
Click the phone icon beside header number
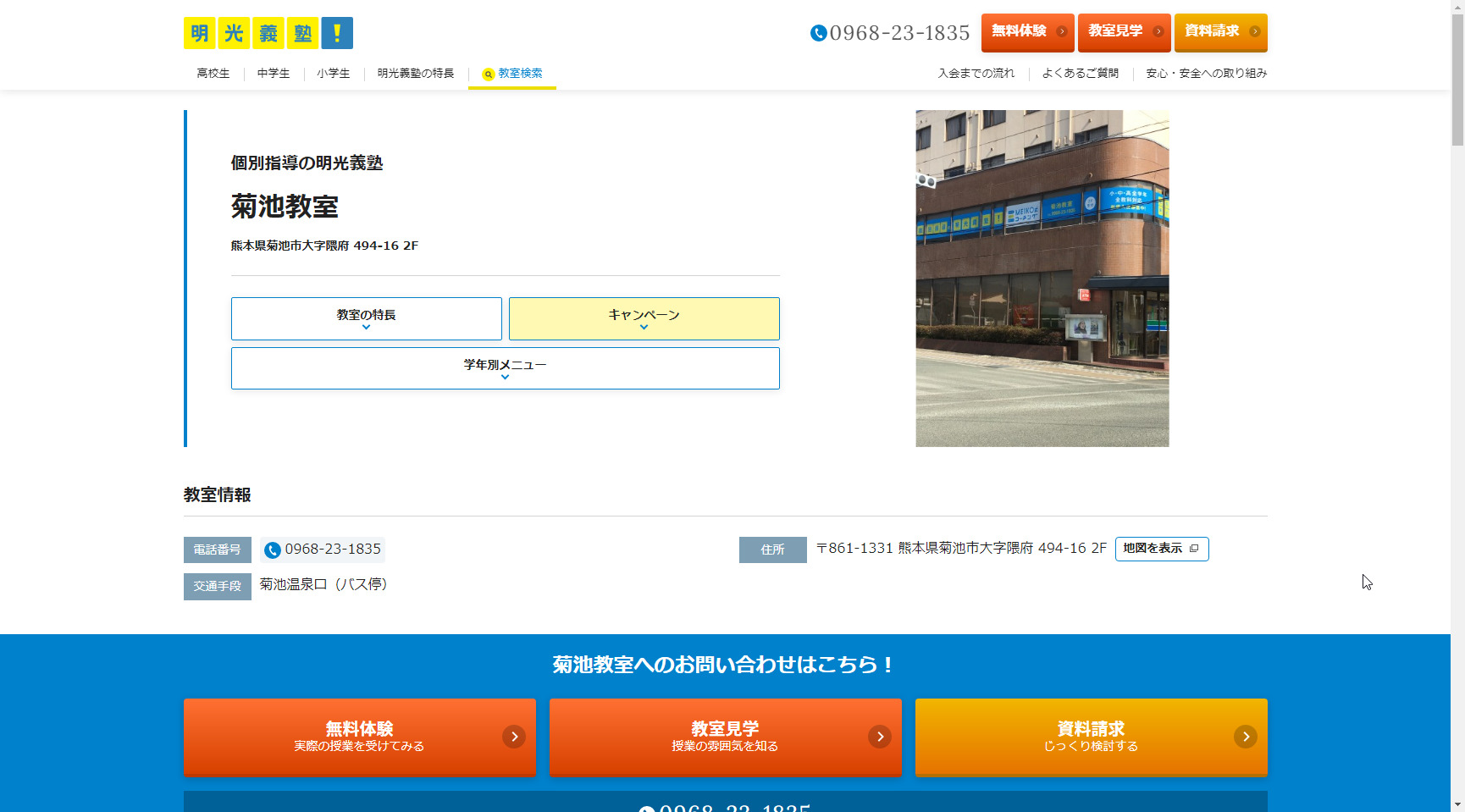click(x=818, y=33)
